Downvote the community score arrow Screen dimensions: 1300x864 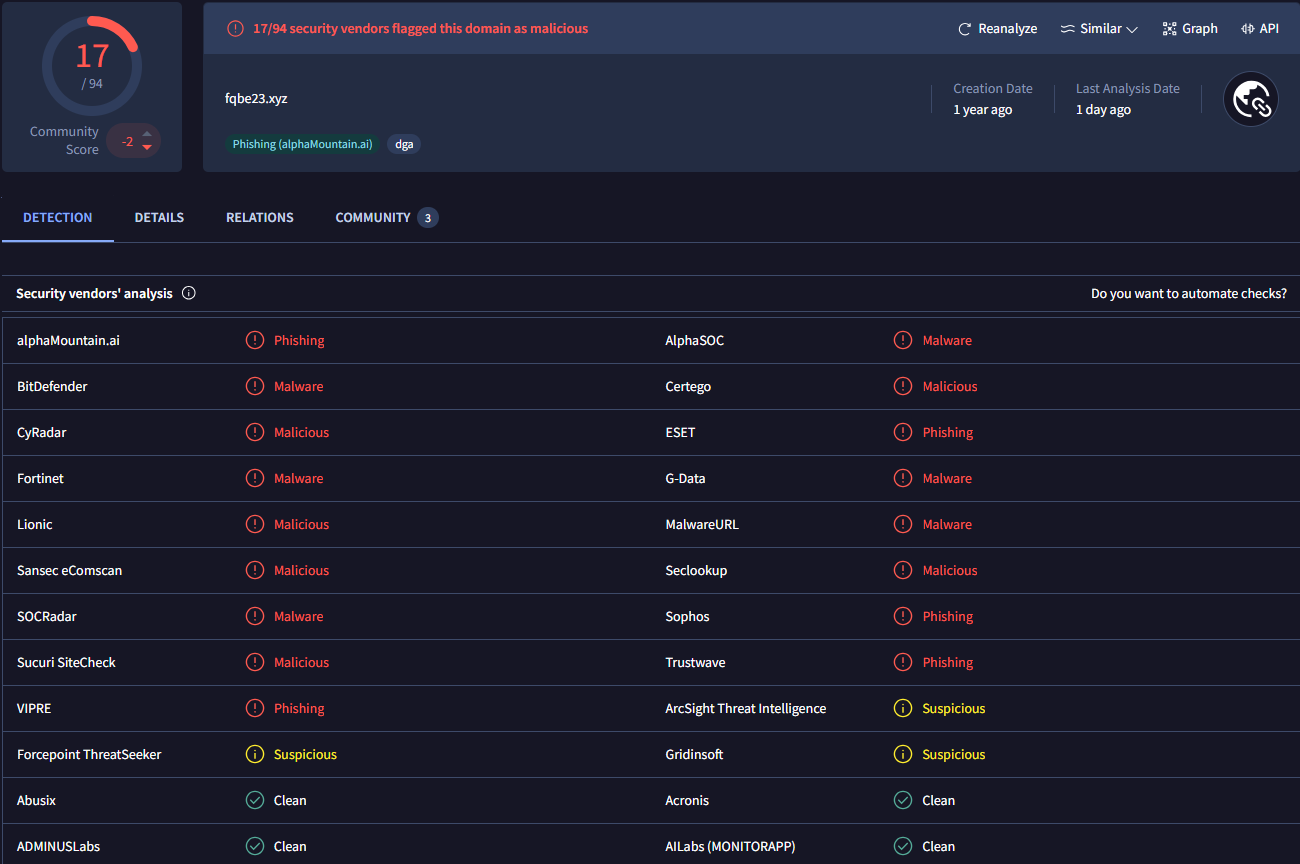click(147, 148)
